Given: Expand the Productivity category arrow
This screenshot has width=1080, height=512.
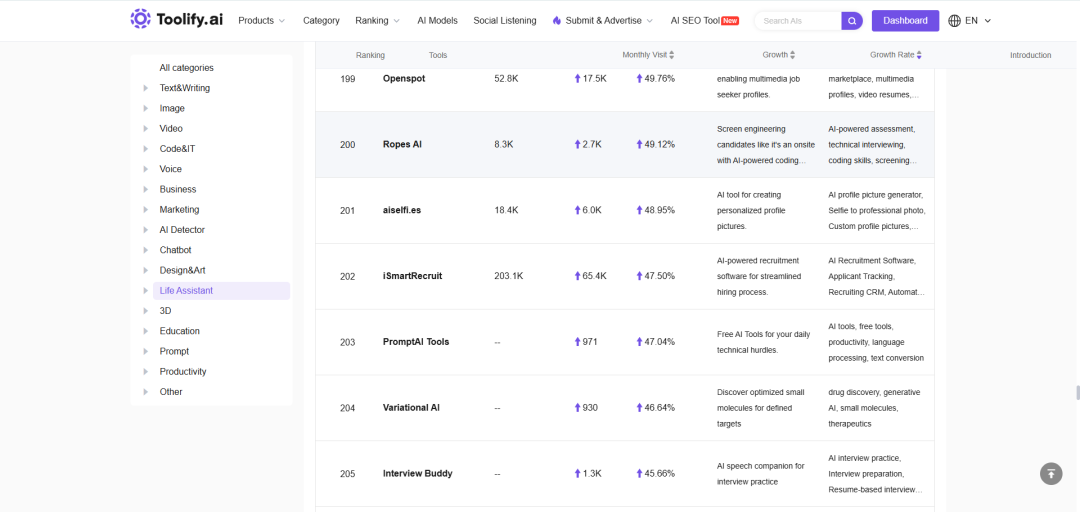Looking at the screenshot, I should click(145, 371).
